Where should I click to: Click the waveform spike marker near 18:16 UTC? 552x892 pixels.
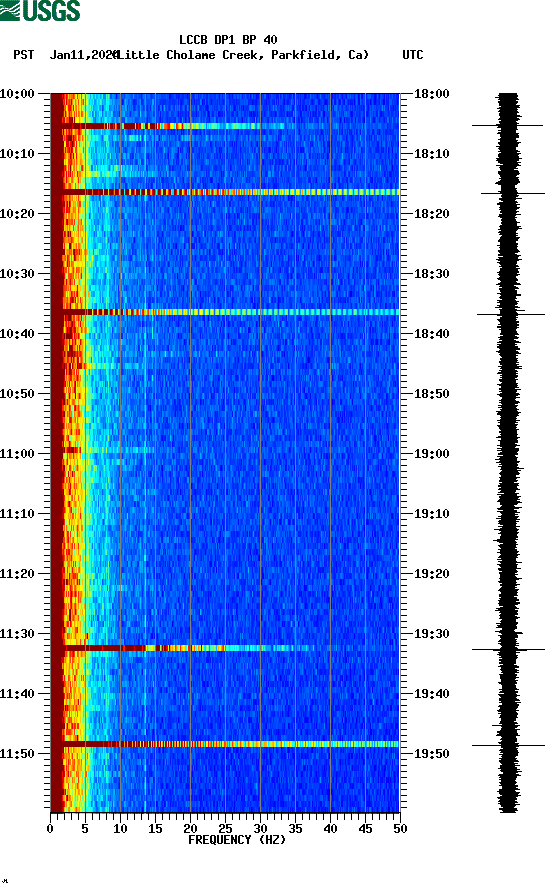tap(513, 193)
